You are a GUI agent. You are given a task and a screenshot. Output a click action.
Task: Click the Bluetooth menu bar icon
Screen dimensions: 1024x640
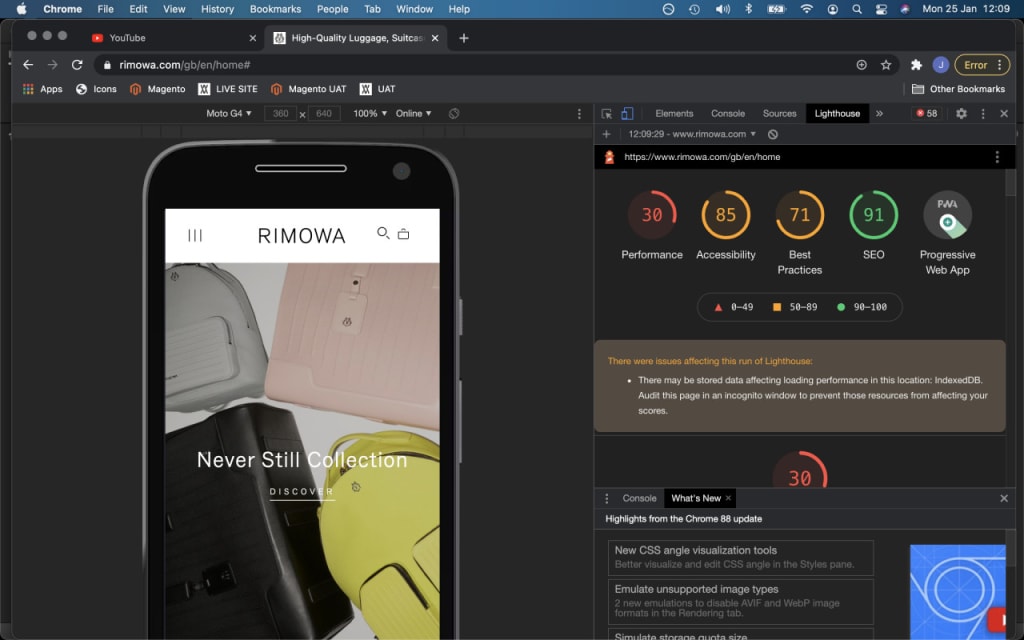point(748,9)
